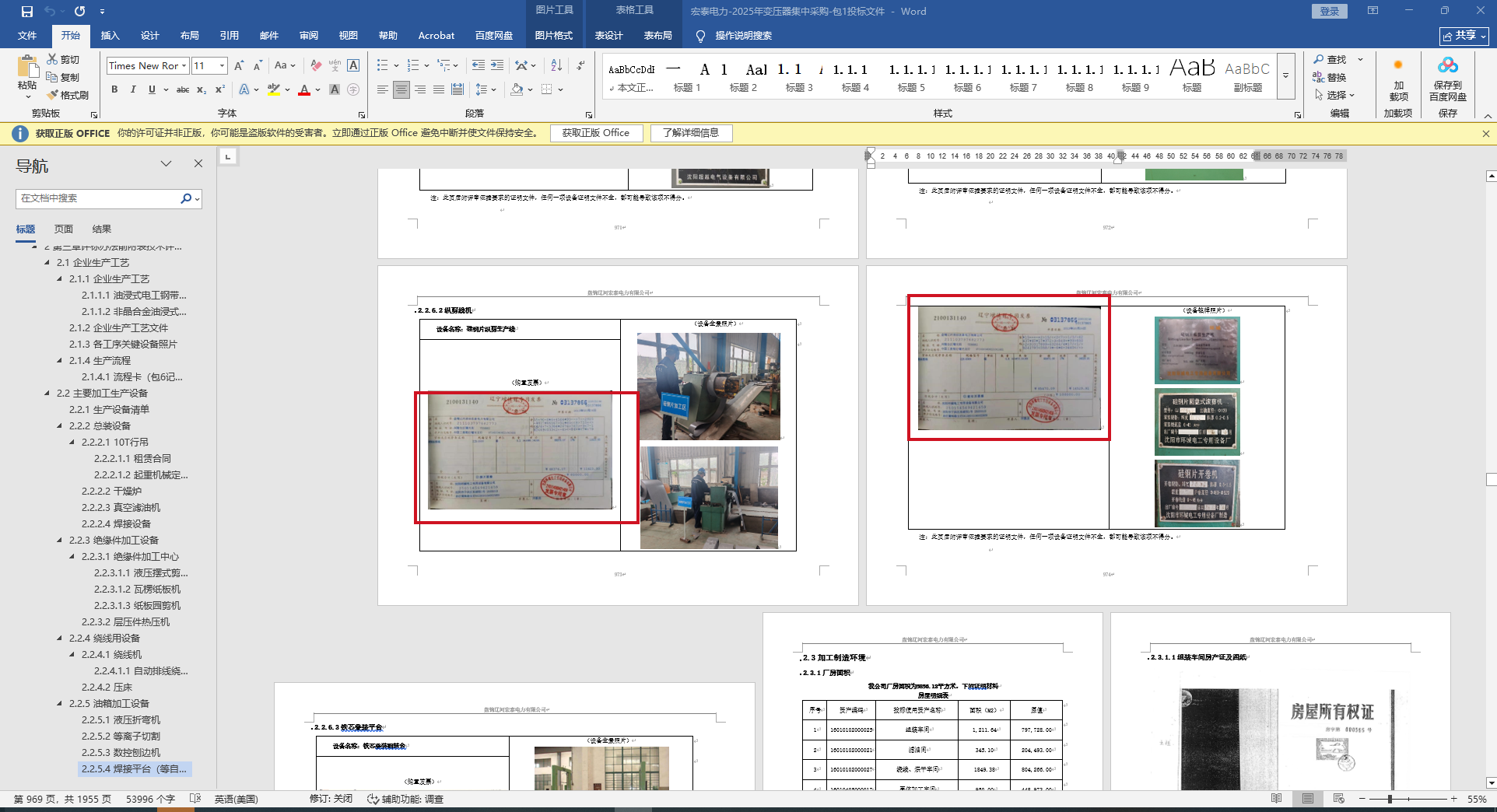This screenshot has height=812, width=1497.
Task: Collapse the 2.2.5 油箱加工设备 tree node
Action: [60, 703]
